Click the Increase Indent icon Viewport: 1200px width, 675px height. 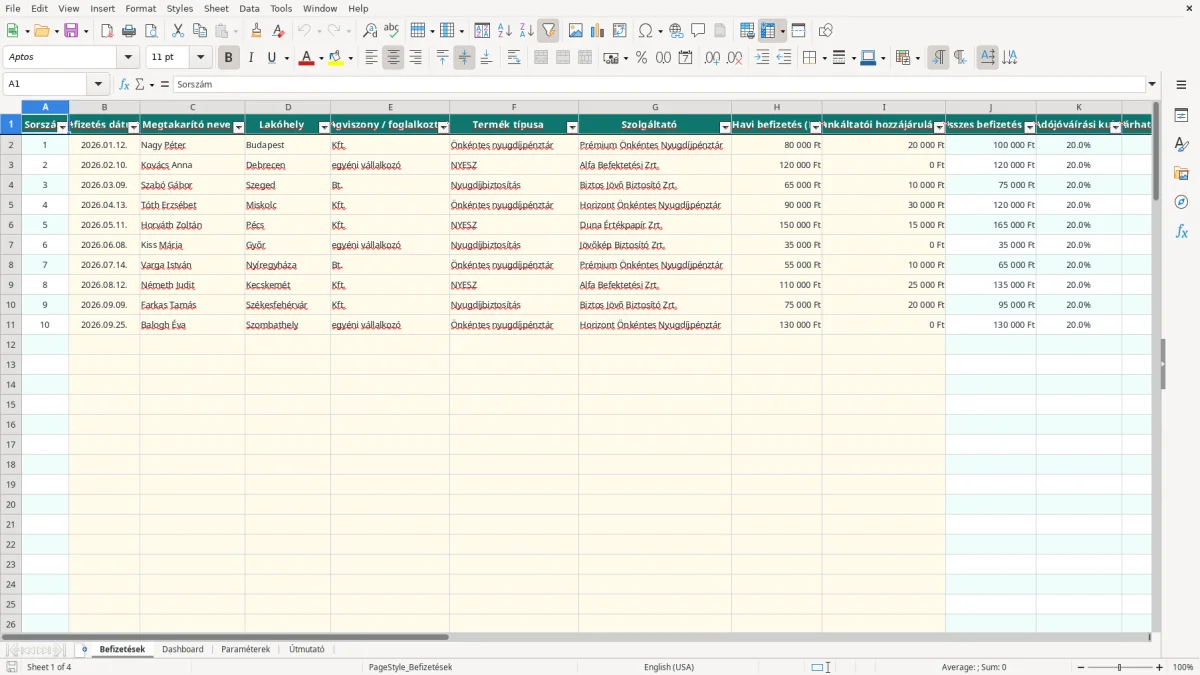(762, 58)
